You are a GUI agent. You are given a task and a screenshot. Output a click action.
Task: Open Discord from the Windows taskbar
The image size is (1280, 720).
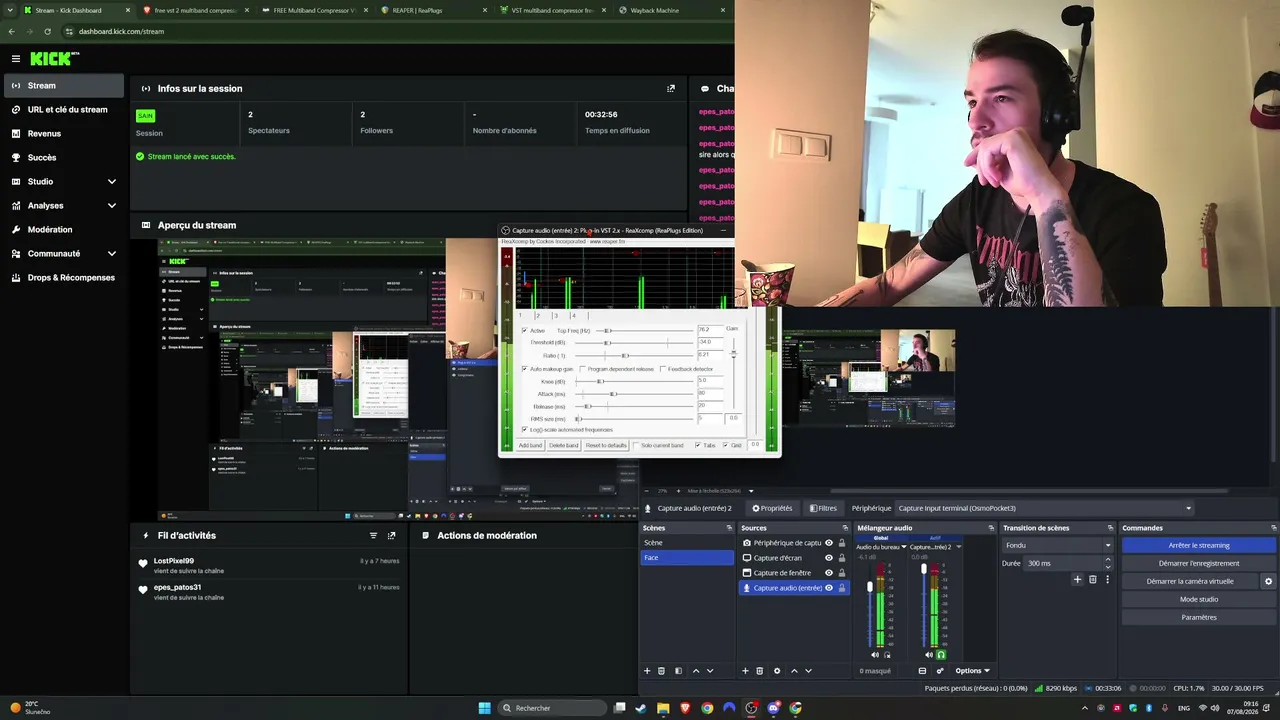click(x=773, y=708)
